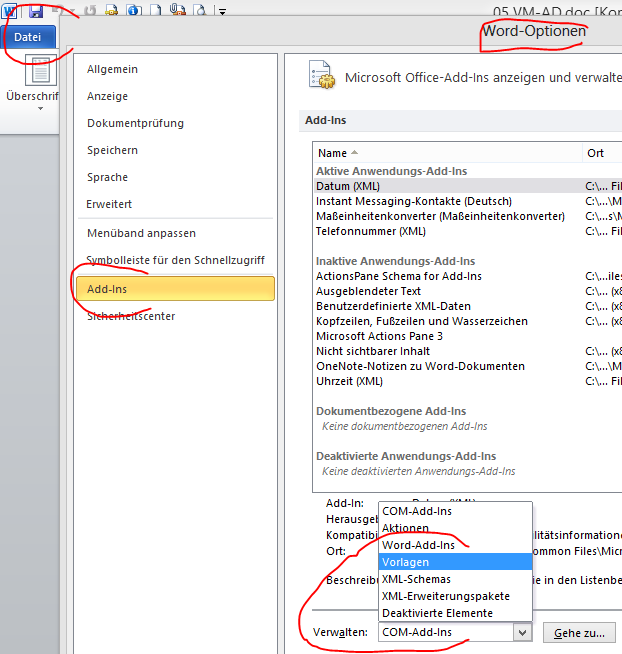This screenshot has height=654, width=622.
Task: Choose COM-Add-Ins in dropdown list
Action: point(455,511)
